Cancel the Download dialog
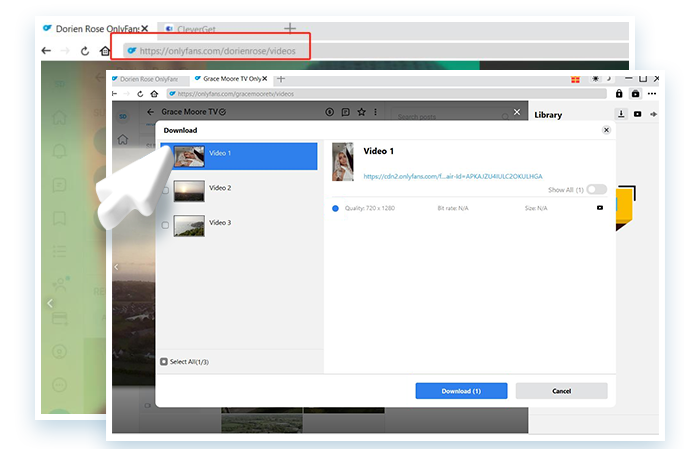The image size is (684, 449). 561,391
